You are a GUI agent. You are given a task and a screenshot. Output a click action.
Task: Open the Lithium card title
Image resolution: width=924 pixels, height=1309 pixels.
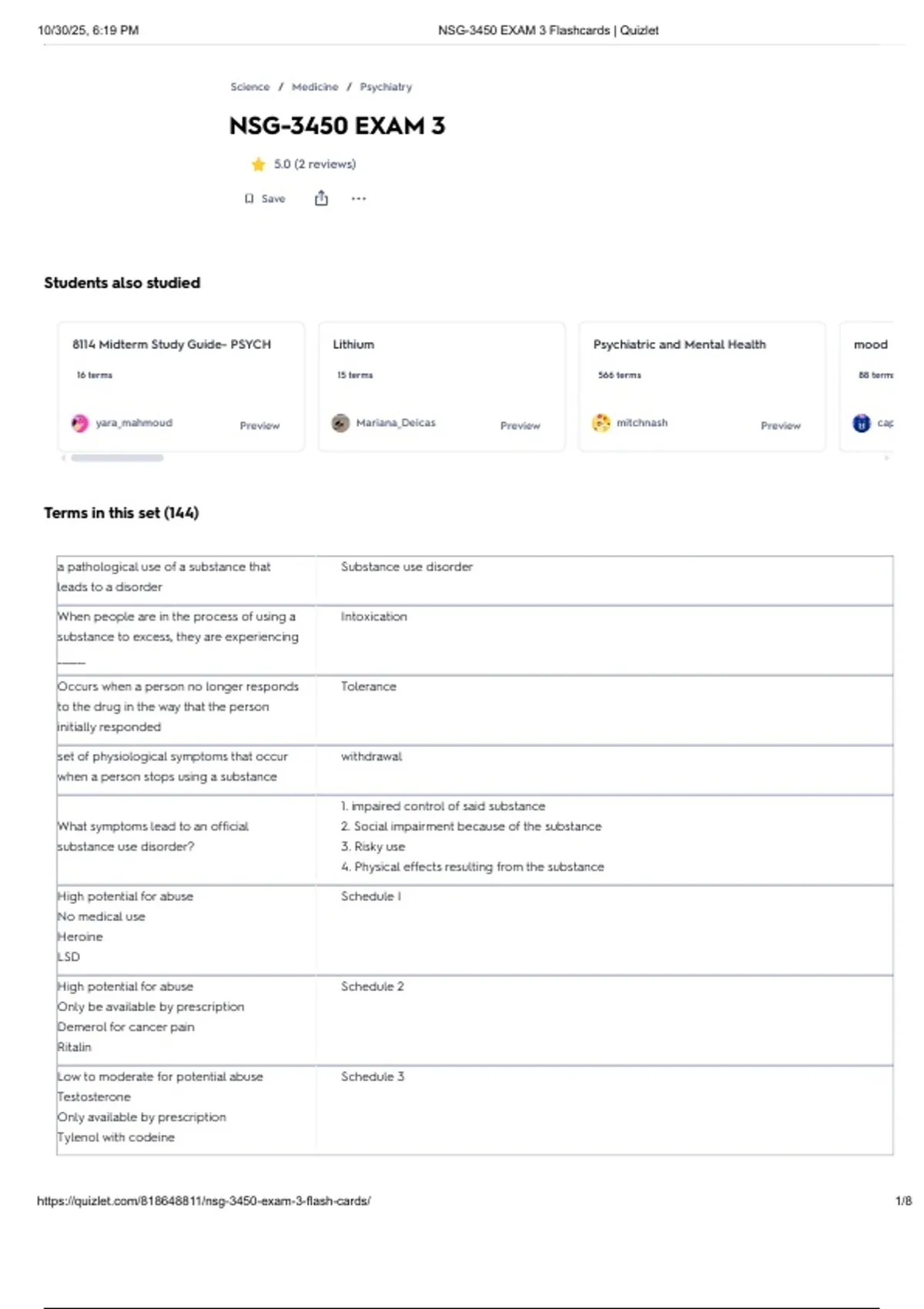pyautogui.click(x=353, y=344)
